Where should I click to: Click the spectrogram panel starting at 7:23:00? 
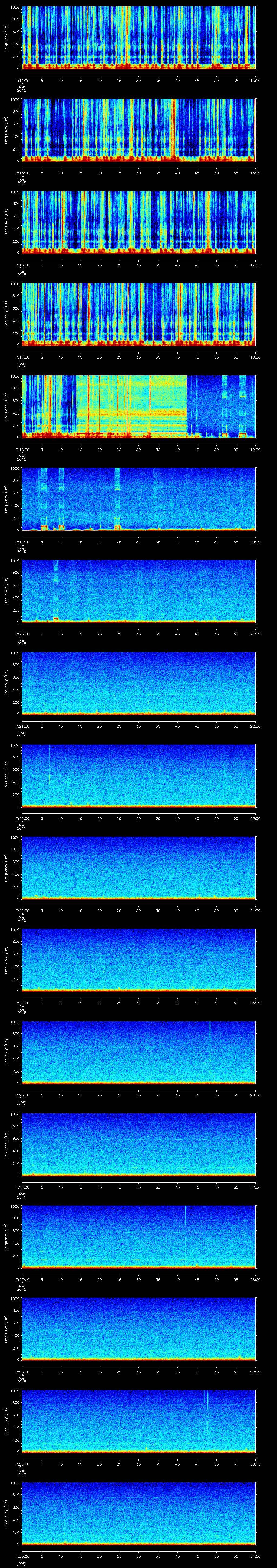click(x=139, y=868)
